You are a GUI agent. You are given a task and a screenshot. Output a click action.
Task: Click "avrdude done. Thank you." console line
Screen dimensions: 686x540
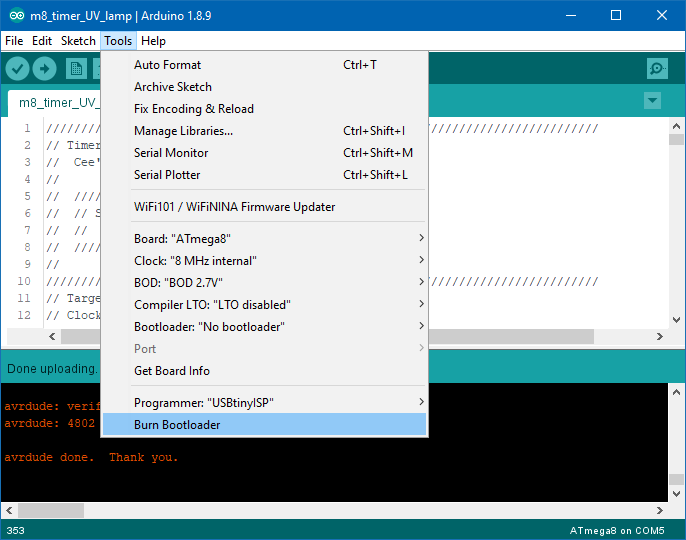[x=91, y=457]
